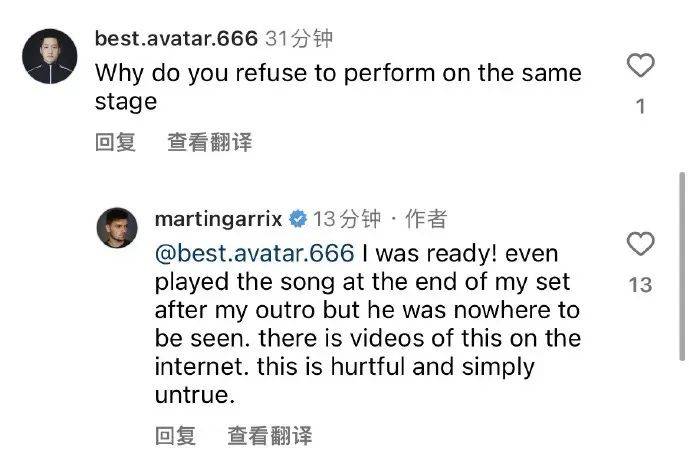
Task: Translate the first comment with 查看翻译
Action: (209, 142)
